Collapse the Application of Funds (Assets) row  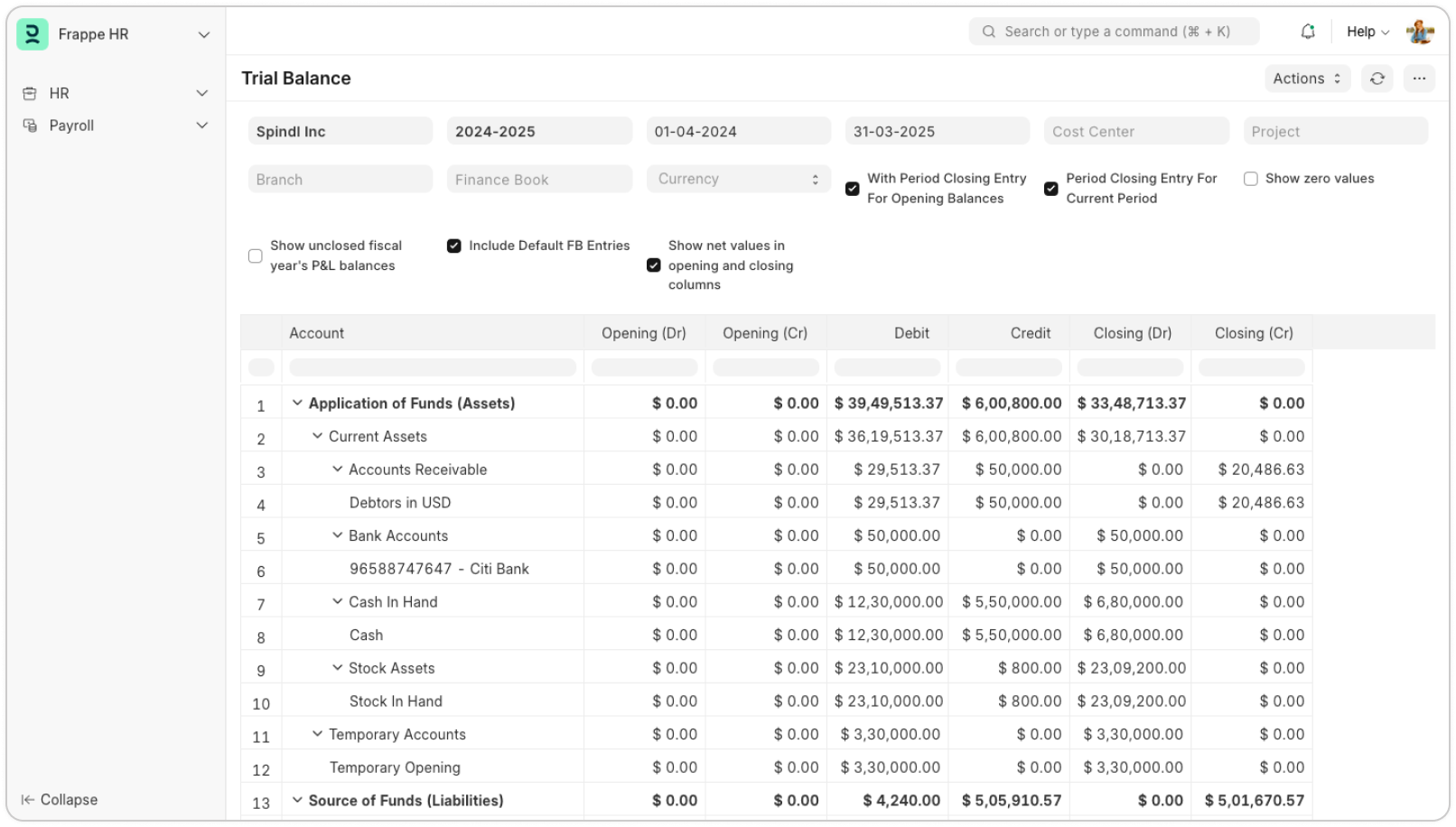297,403
